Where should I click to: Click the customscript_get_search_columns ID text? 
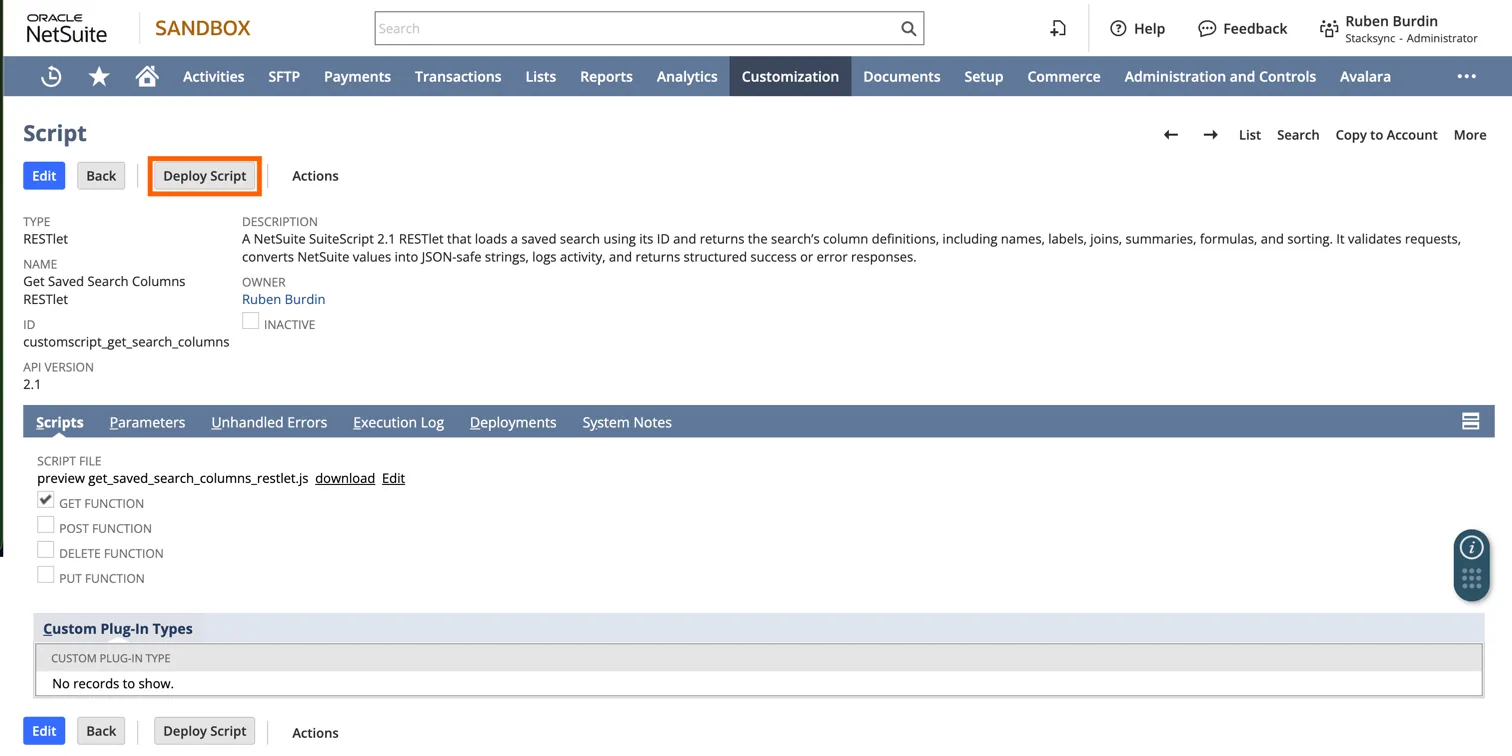[x=126, y=342]
